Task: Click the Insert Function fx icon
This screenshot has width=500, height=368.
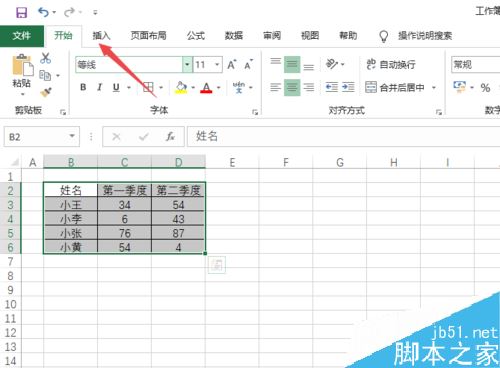Action: (x=170, y=136)
